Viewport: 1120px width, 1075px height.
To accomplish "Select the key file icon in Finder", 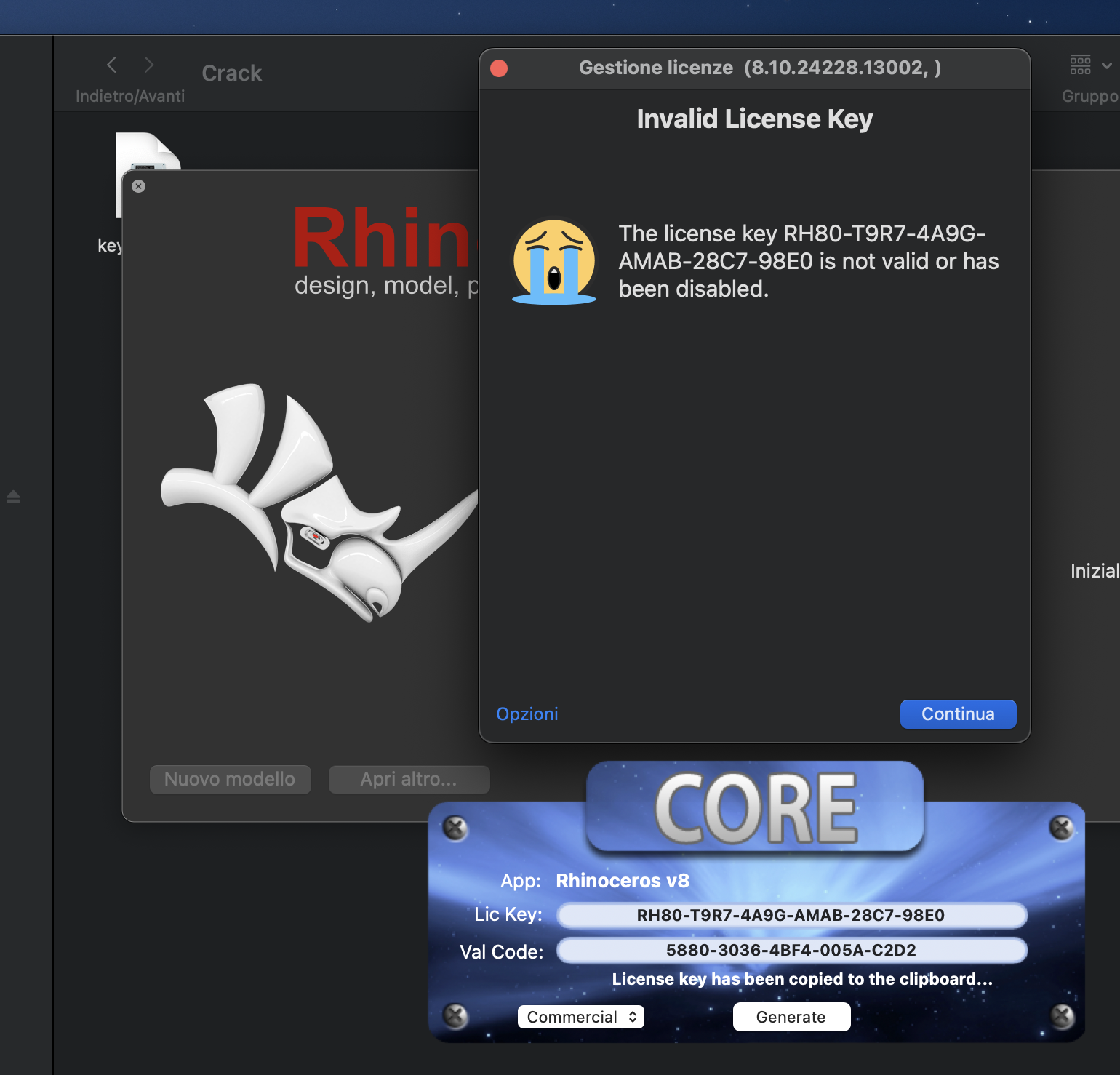I will 148,151.
